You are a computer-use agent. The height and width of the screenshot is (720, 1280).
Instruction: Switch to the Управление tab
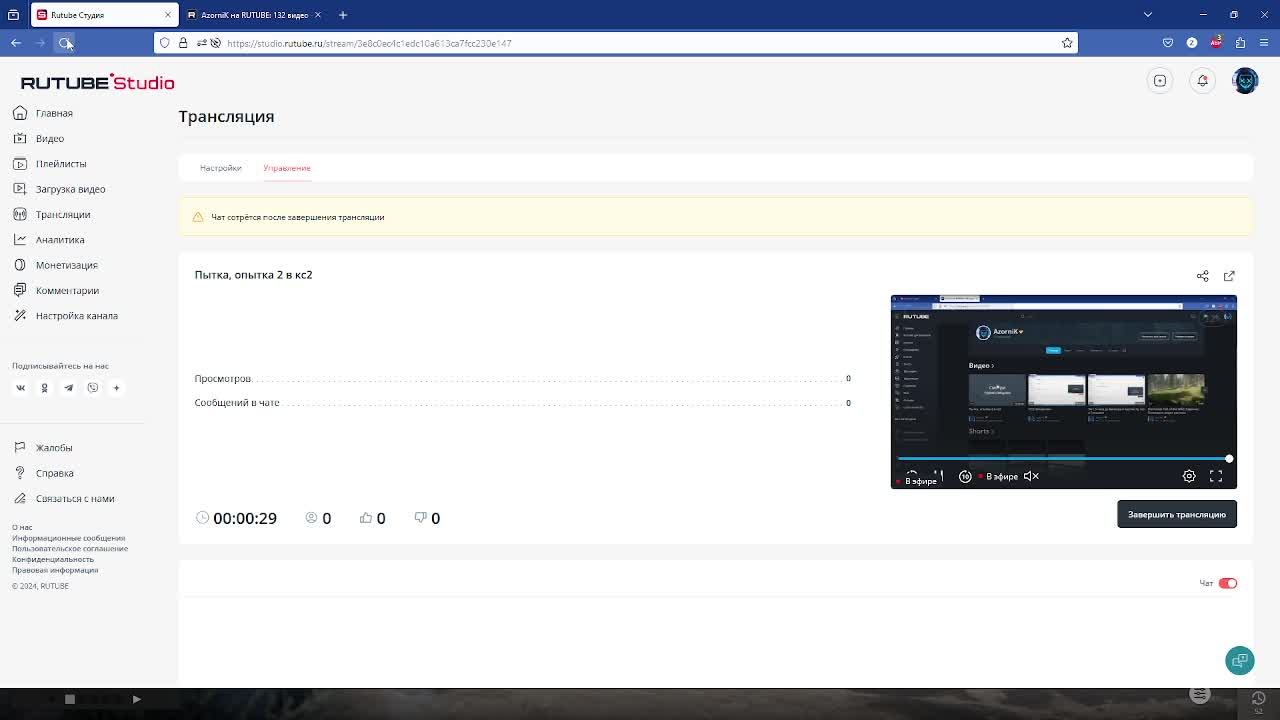[287, 168]
